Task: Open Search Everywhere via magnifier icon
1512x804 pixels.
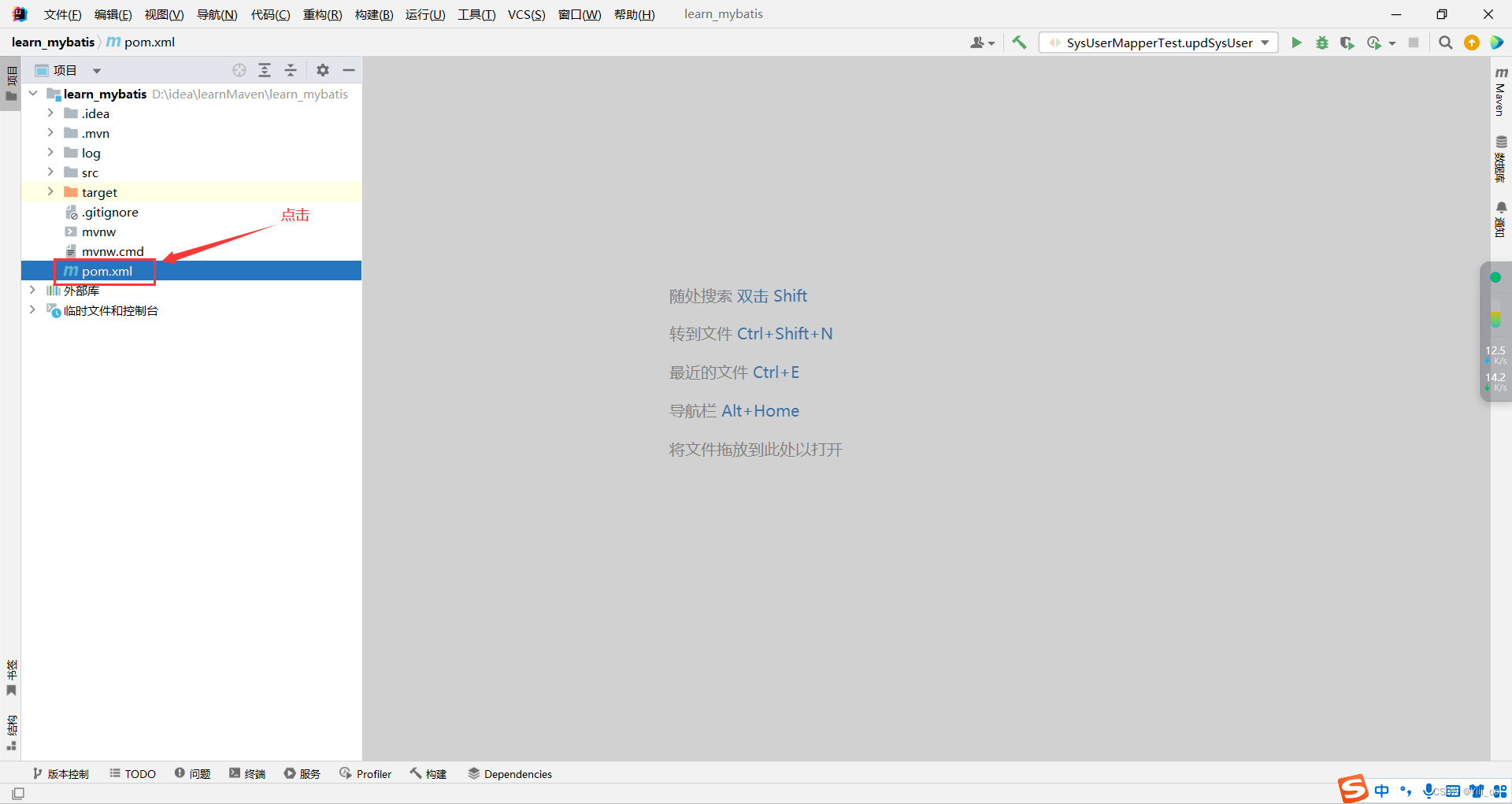Action: pyautogui.click(x=1445, y=43)
